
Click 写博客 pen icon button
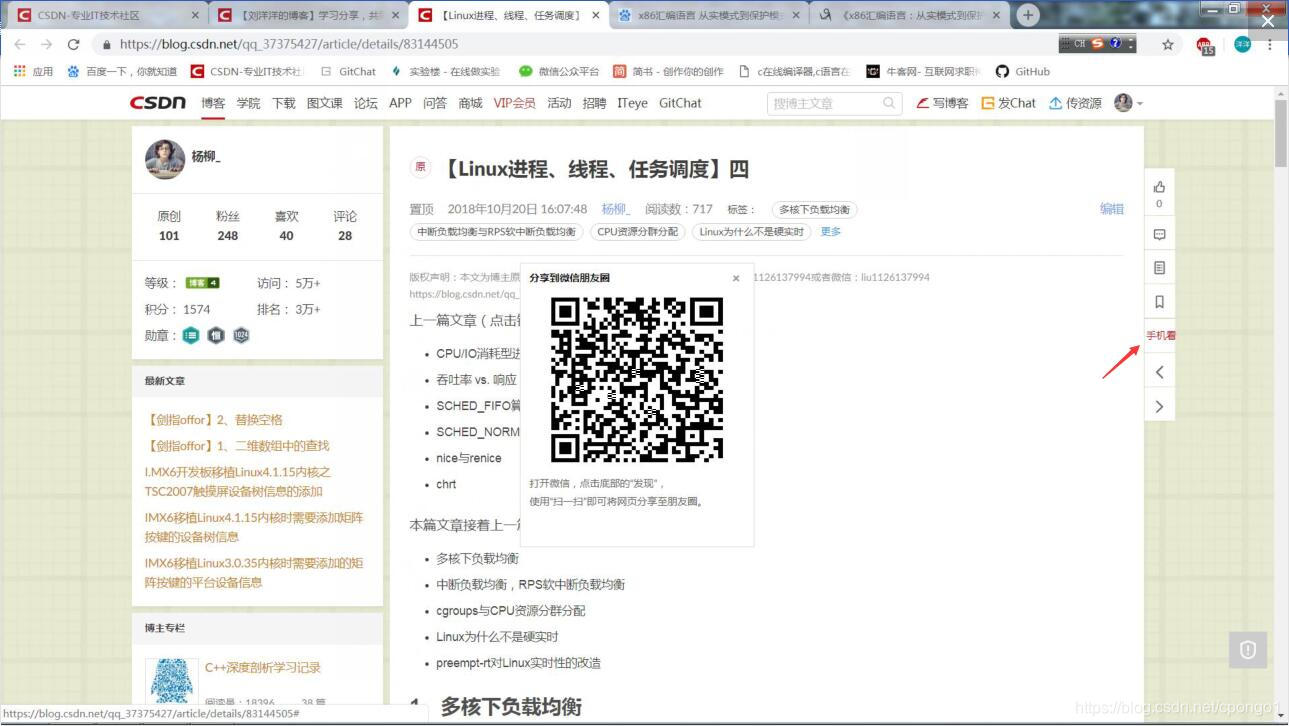point(942,103)
